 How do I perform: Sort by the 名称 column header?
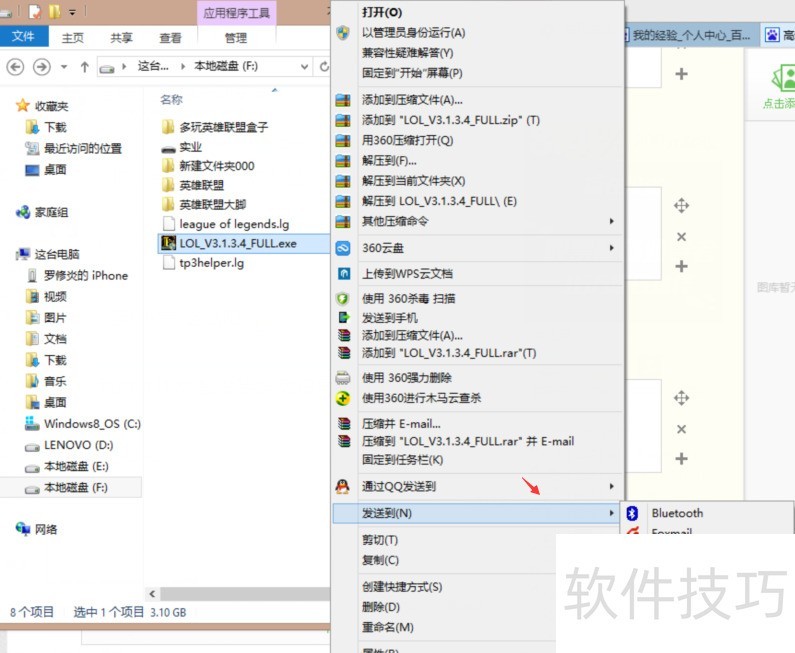point(171,100)
